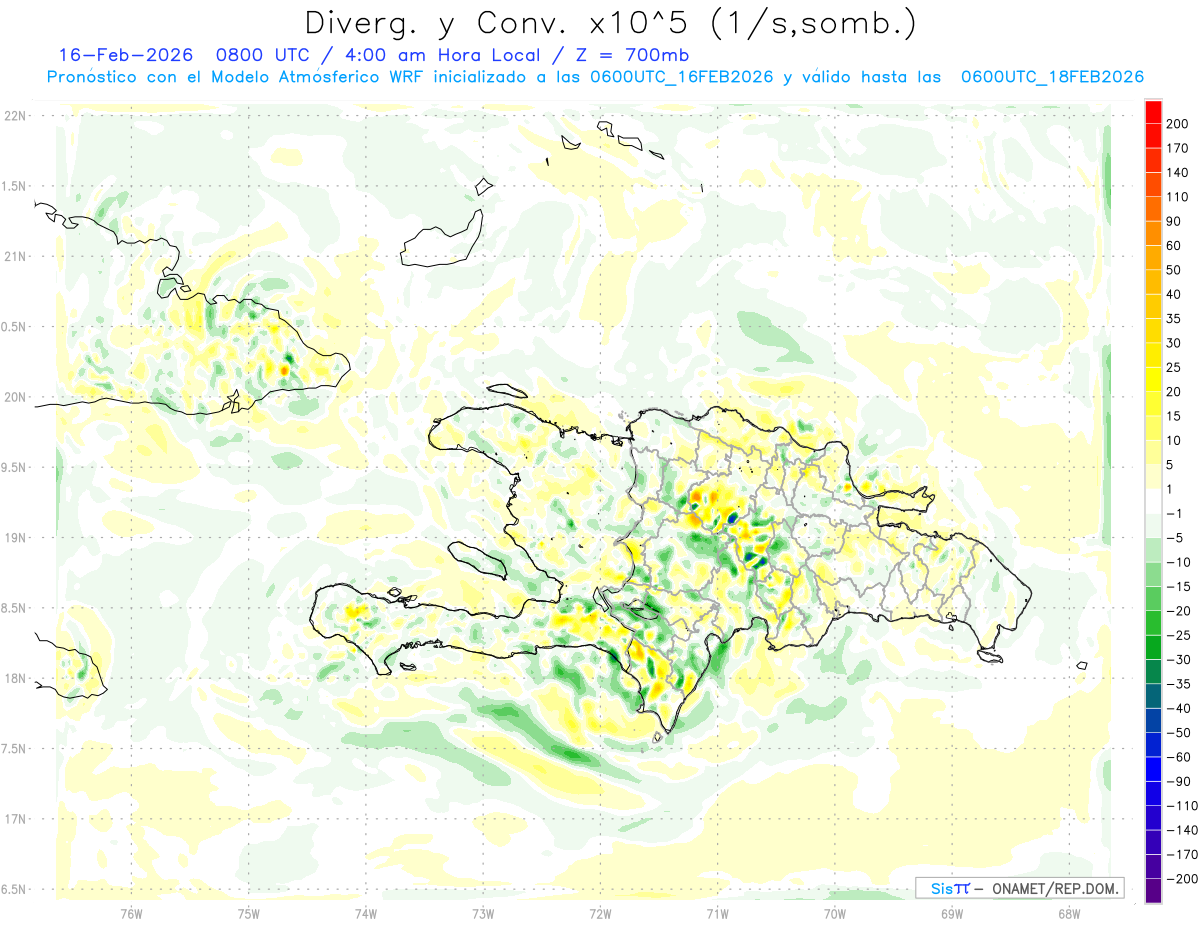Click the "18N" latitude label
Viewport: 1200px width, 927px height.
(15, 679)
